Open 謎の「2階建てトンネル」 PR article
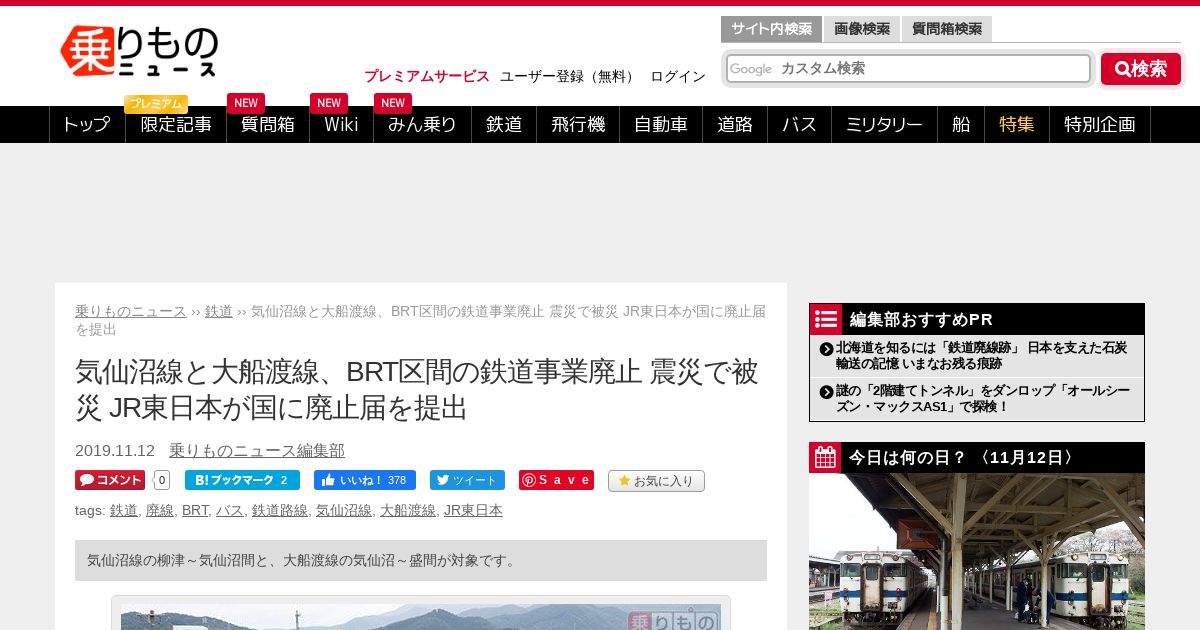The height and width of the screenshot is (630, 1200). click(981, 398)
